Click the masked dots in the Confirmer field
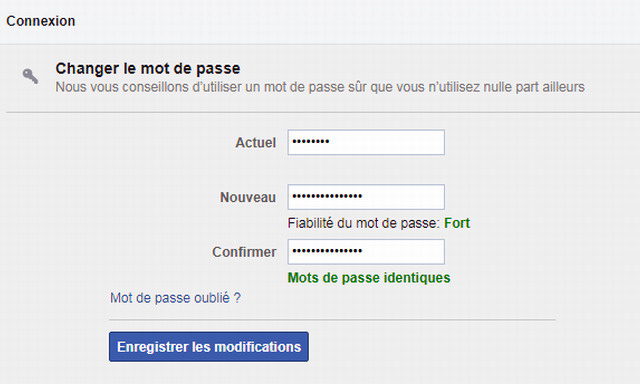Image resolution: width=640 pixels, height=384 pixels. (x=327, y=251)
